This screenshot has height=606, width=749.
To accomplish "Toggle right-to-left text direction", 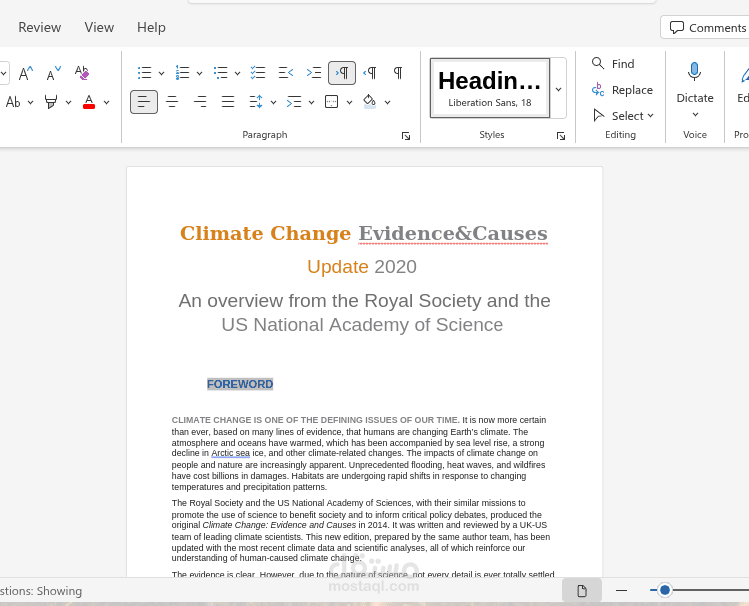I will pos(370,73).
